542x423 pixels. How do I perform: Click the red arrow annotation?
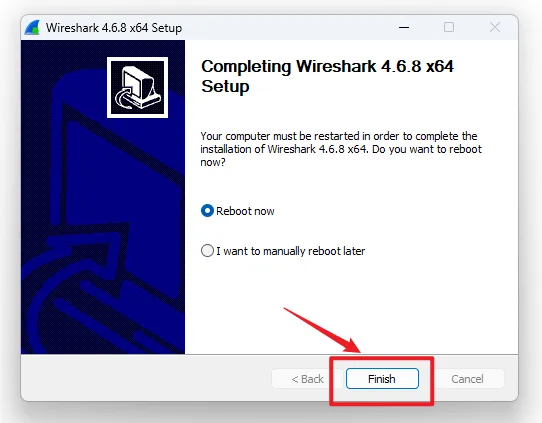coord(323,330)
